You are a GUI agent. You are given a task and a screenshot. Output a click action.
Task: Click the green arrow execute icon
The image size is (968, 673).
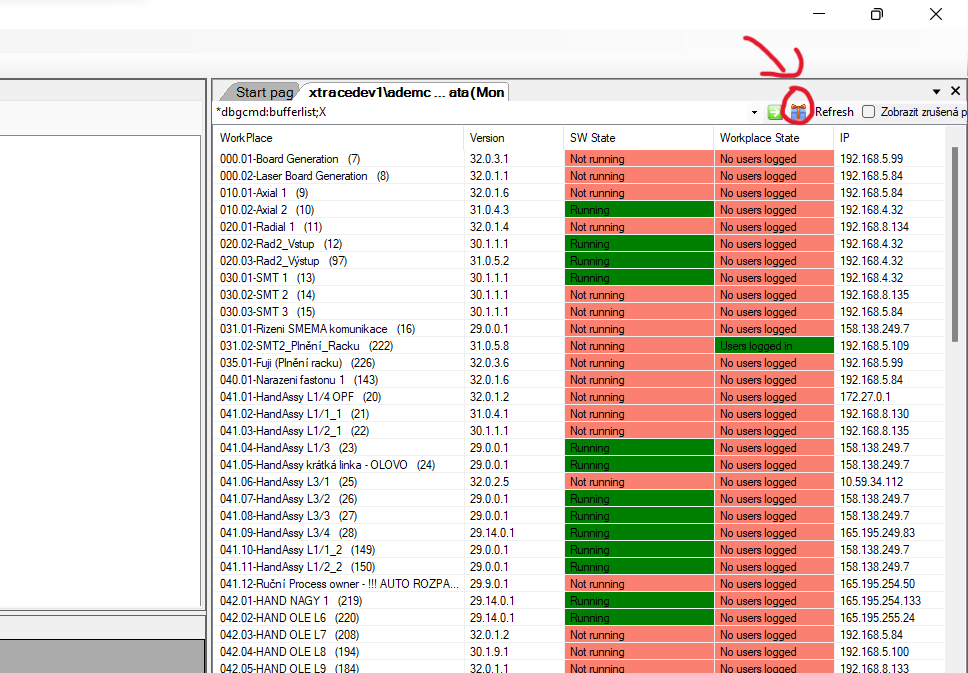click(775, 112)
